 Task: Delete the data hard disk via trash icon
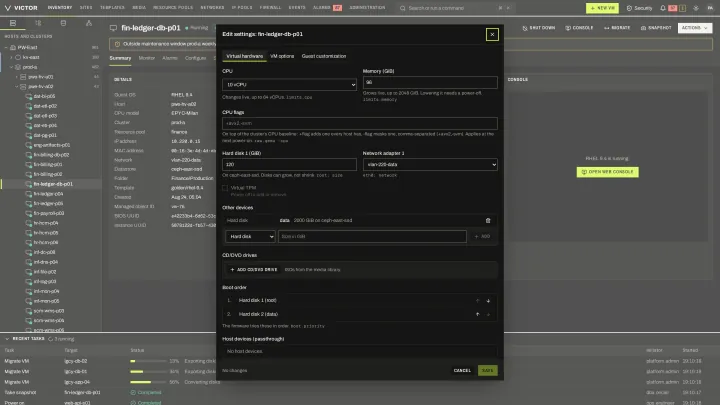click(x=488, y=220)
